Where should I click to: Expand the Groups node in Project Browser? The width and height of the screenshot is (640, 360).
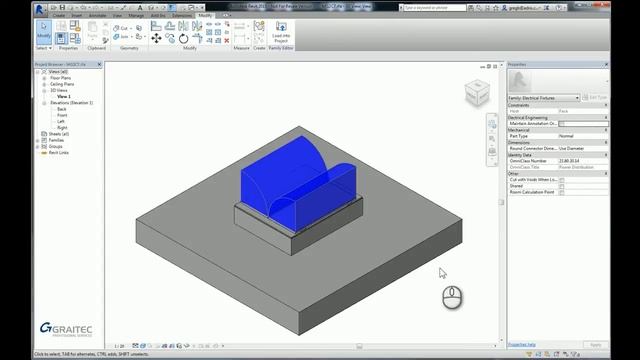(38, 147)
